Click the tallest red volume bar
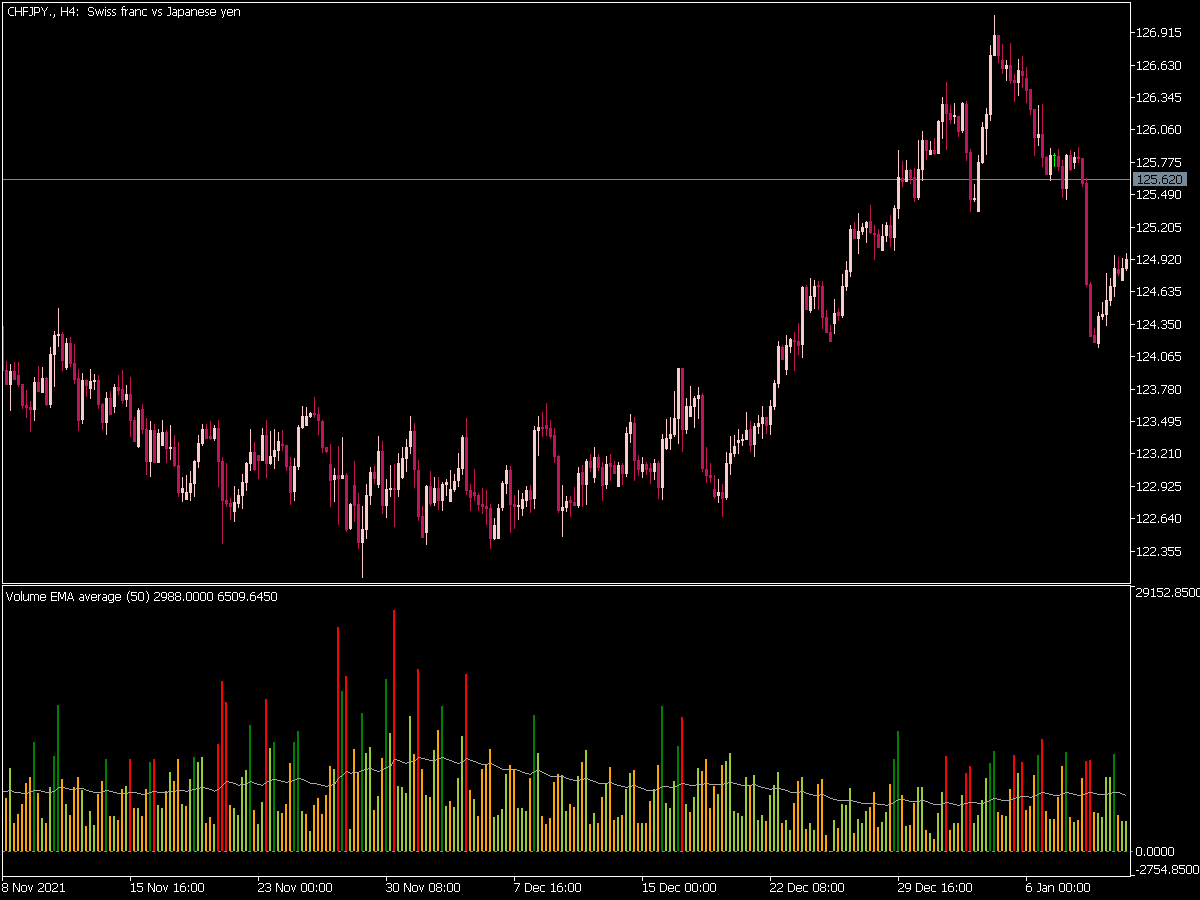 click(x=394, y=730)
